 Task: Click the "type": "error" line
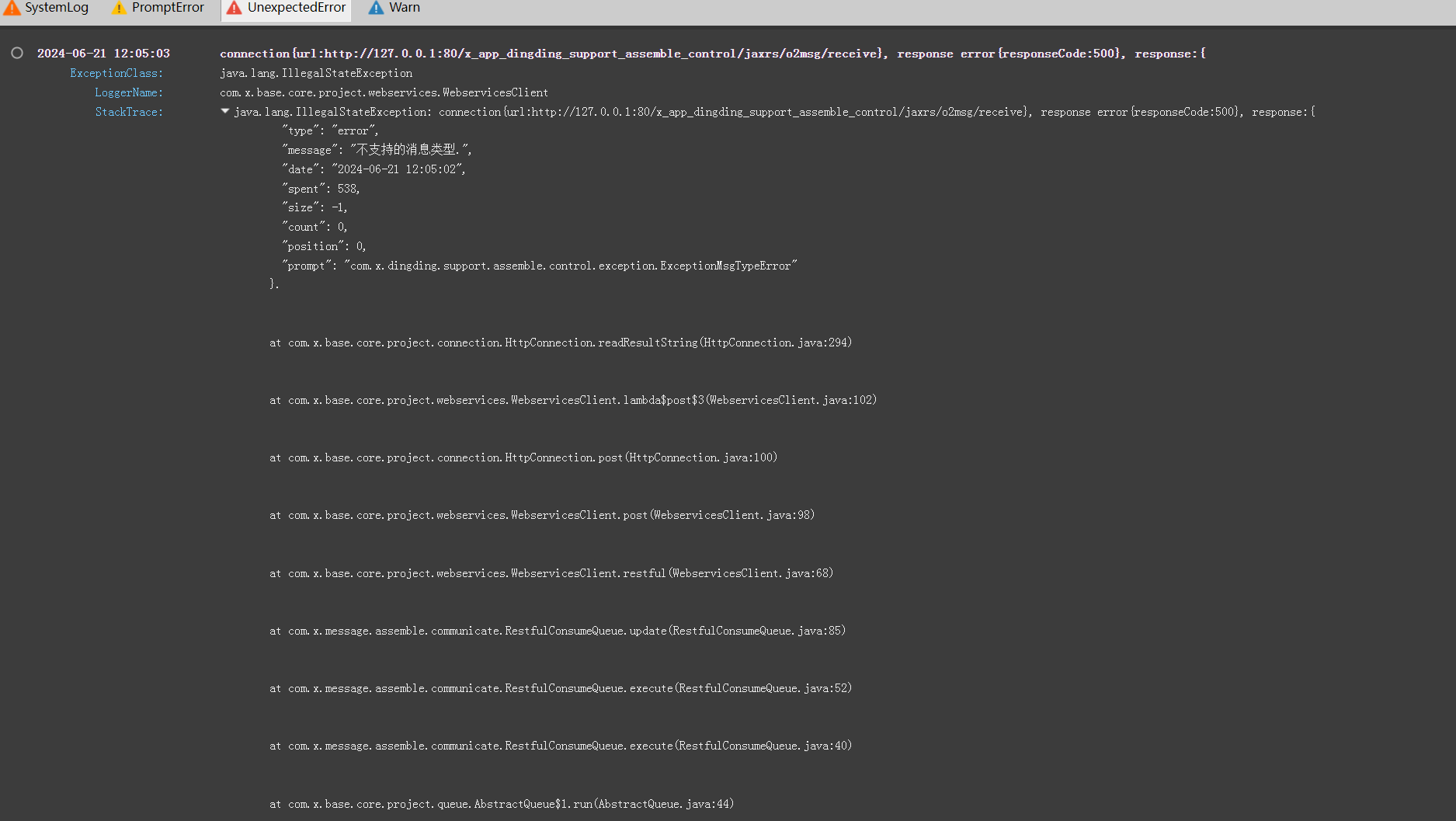coord(330,130)
